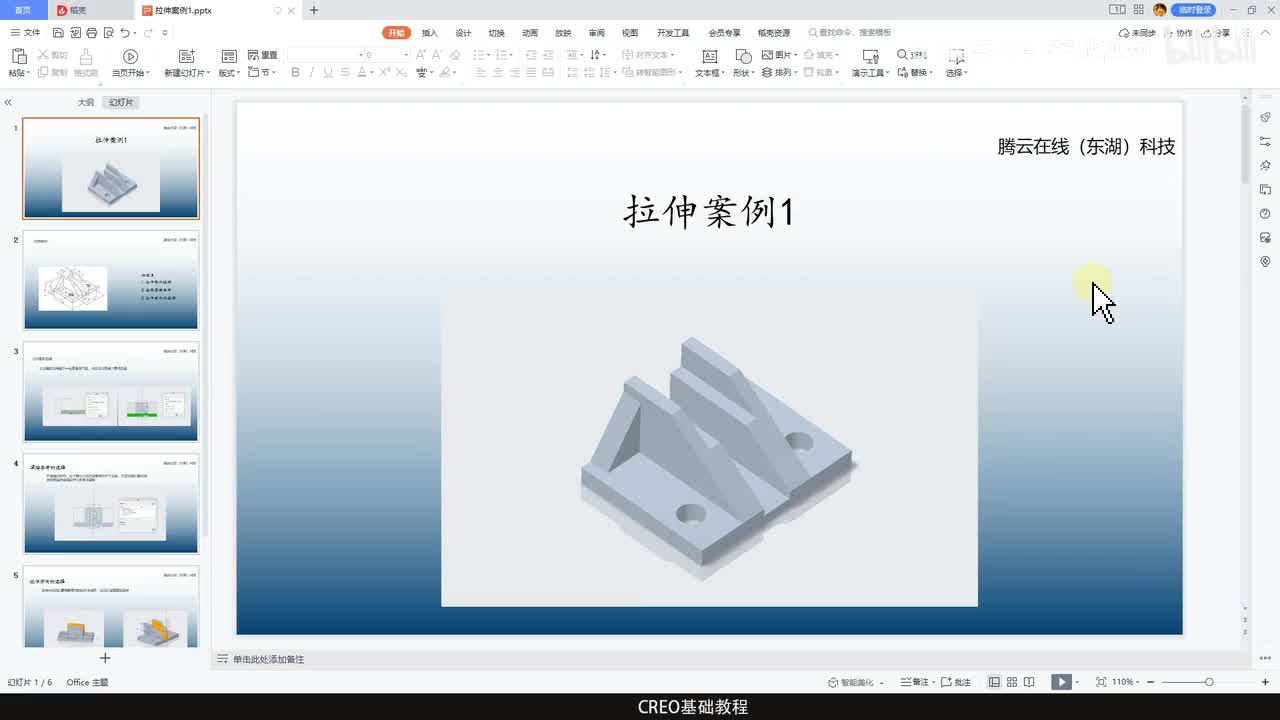
Task: Toggle subscript formatting
Action: [402, 73]
